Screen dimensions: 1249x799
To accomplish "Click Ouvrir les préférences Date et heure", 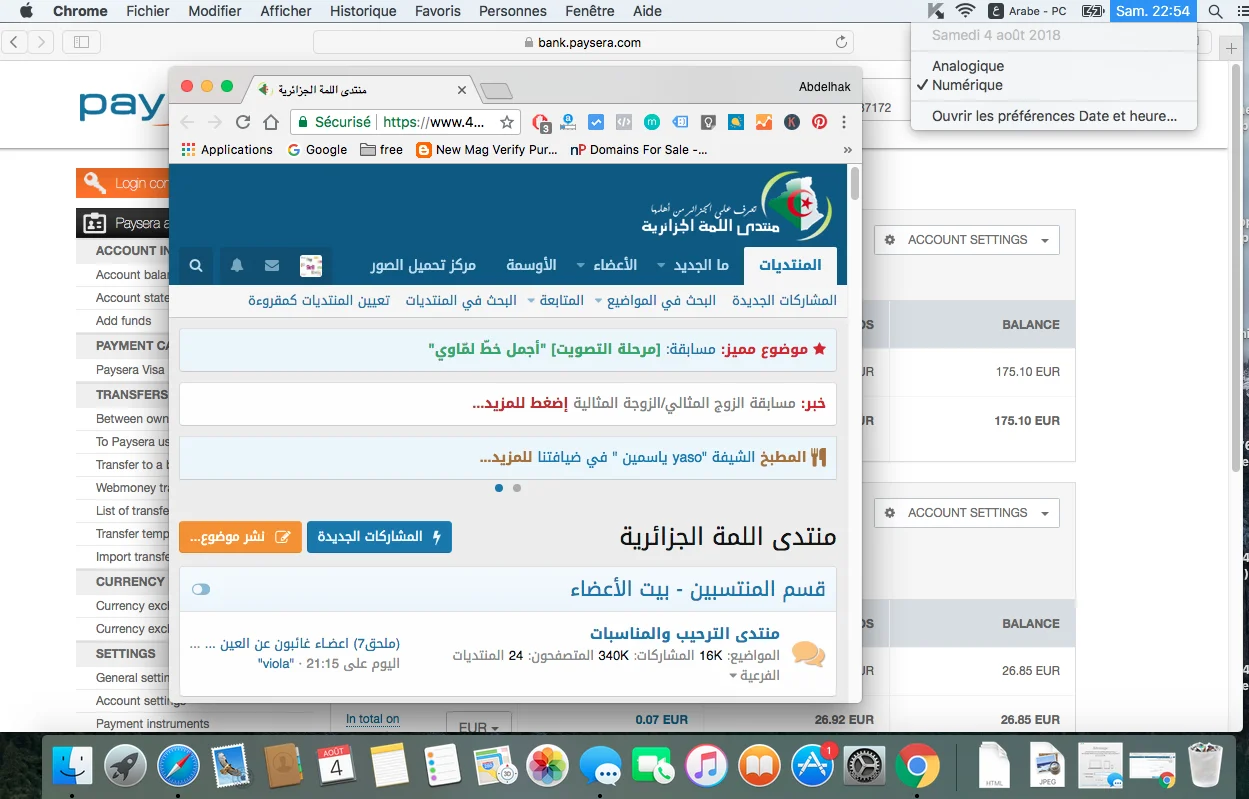I will 1054,116.
